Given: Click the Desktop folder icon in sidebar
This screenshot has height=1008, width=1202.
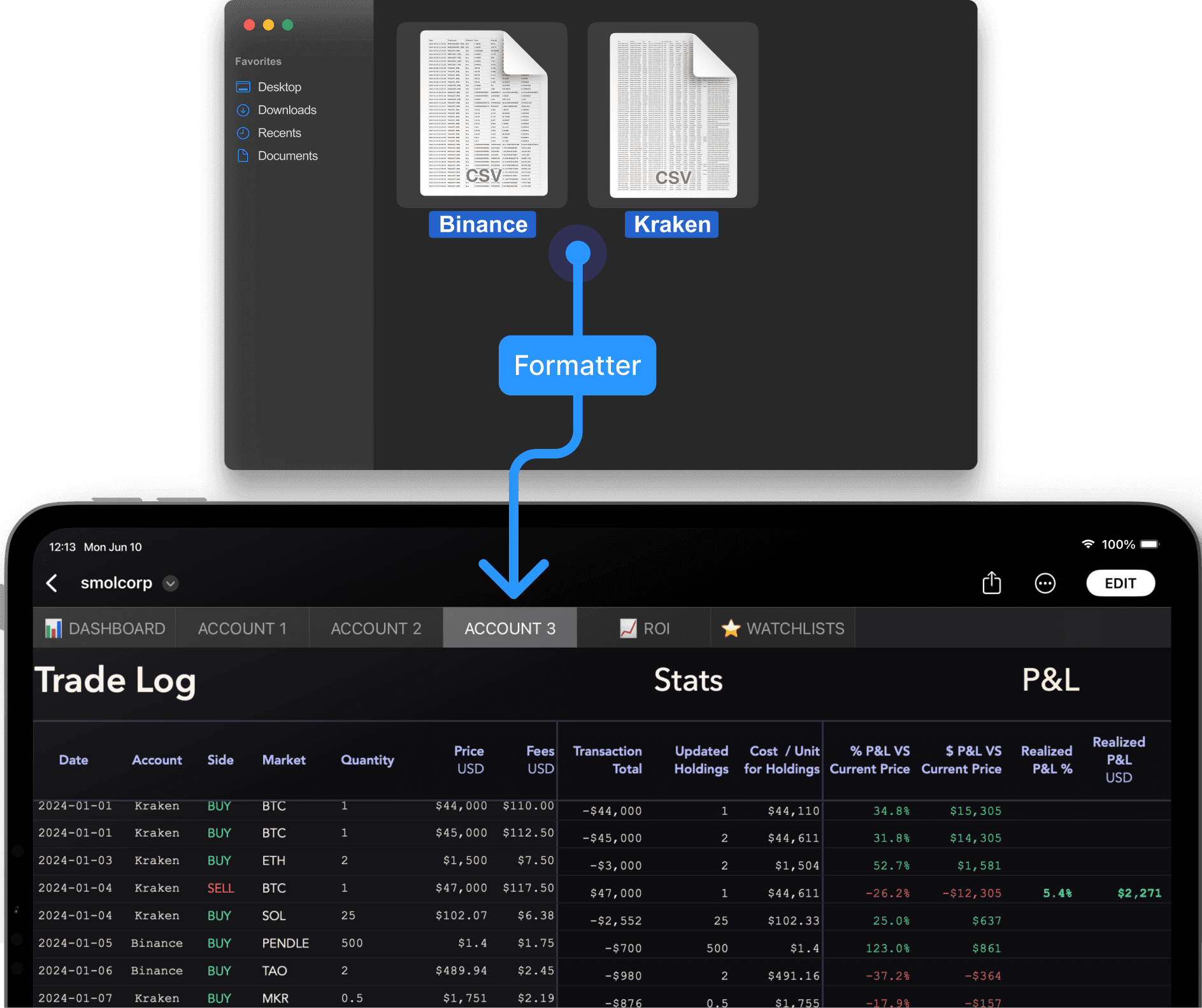Looking at the screenshot, I should coord(243,87).
